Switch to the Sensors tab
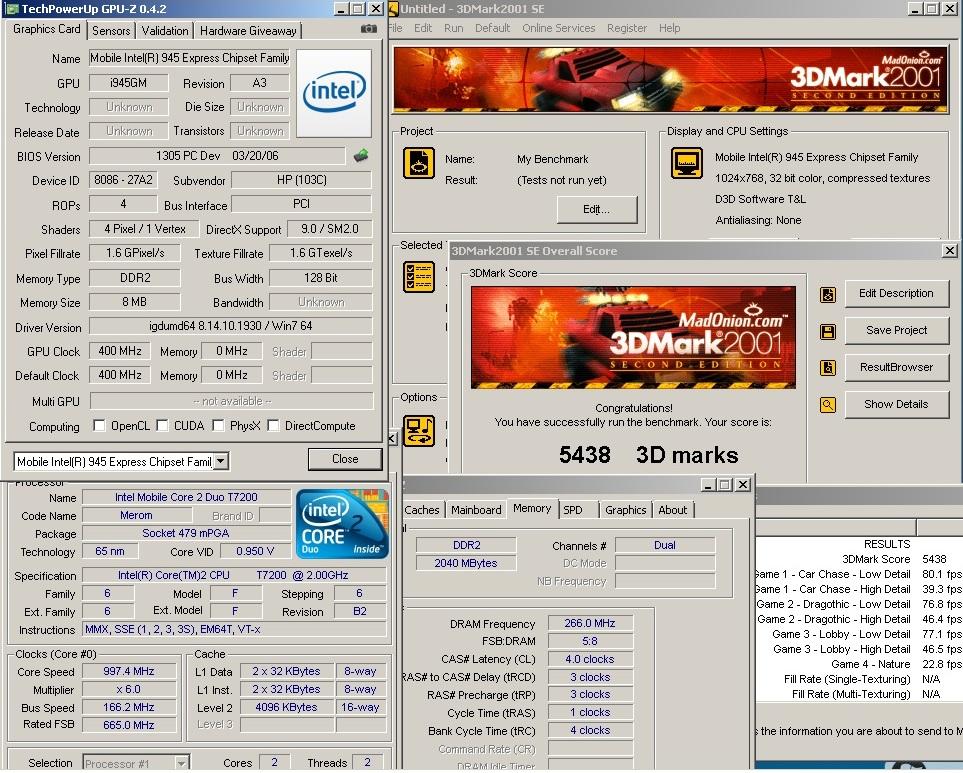 111,31
